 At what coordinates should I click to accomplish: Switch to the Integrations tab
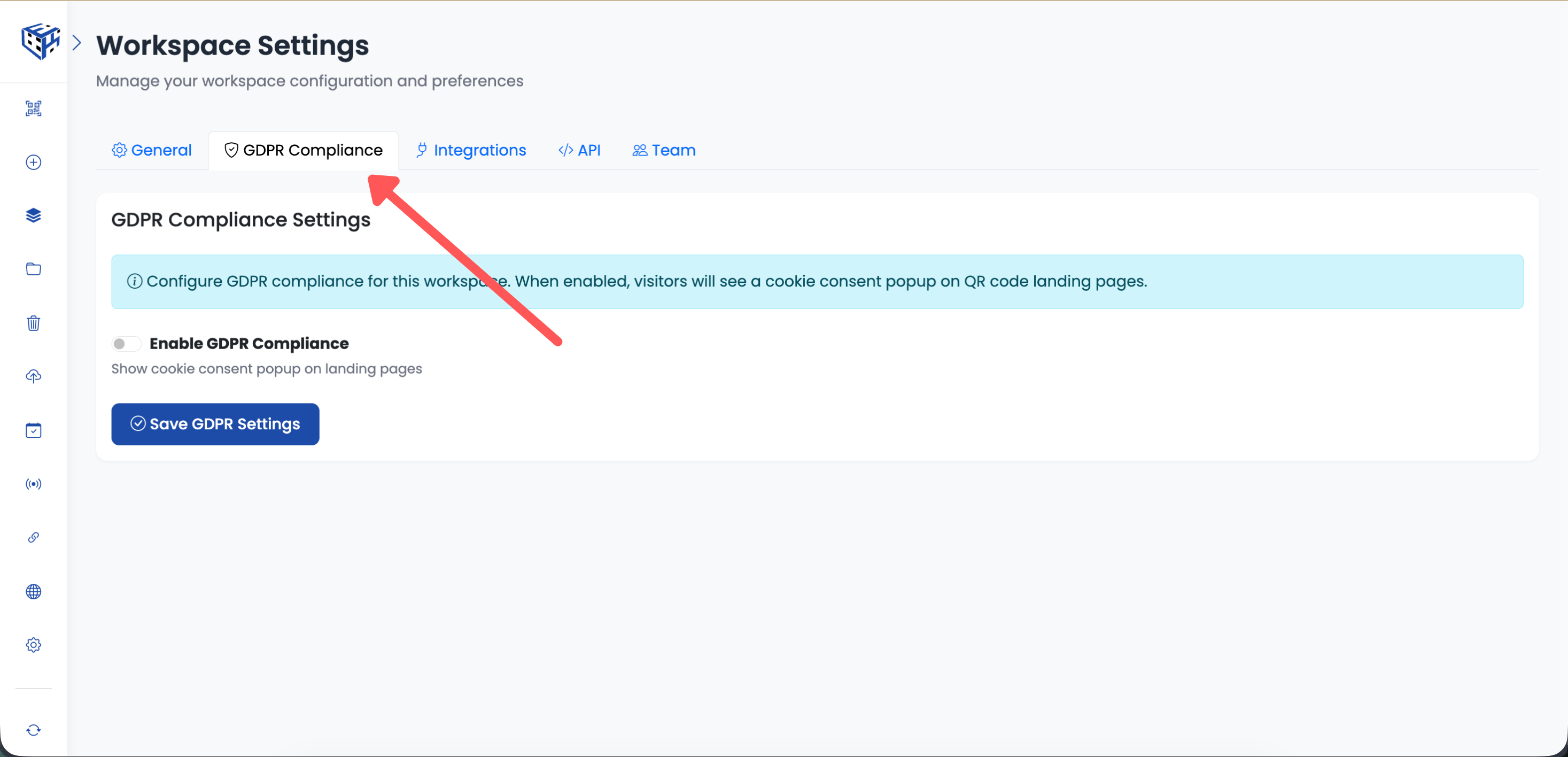(x=470, y=150)
